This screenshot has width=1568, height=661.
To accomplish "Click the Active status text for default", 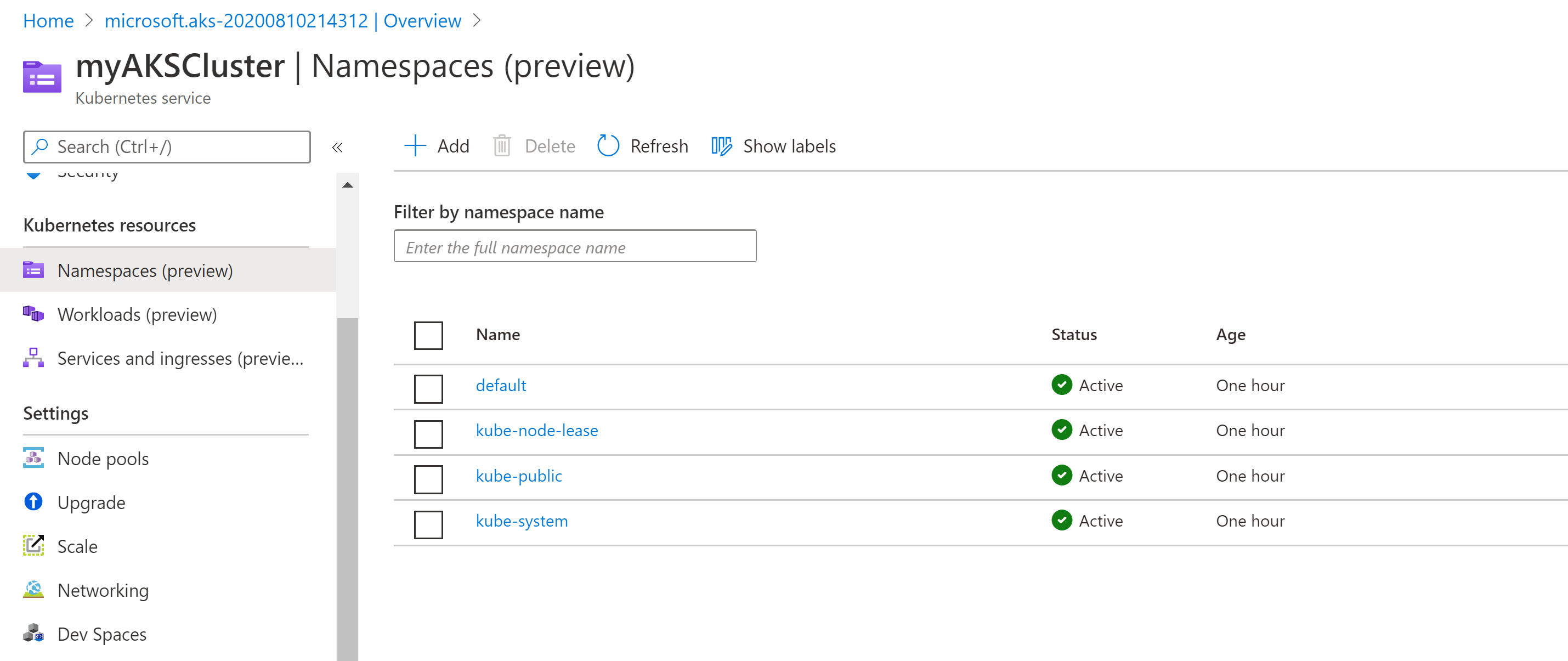I will [x=1101, y=385].
